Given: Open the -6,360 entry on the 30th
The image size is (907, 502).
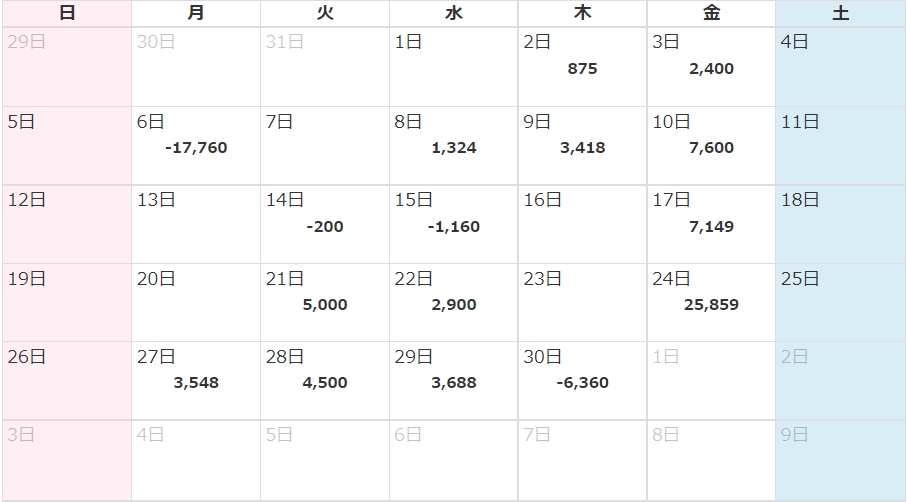Looking at the screenshot, I should (582, 383).
